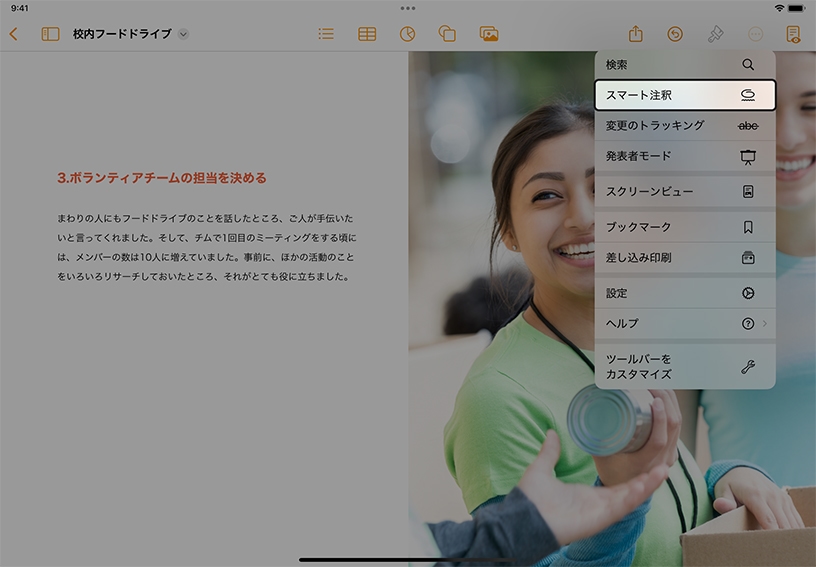Image resolution: width=816 pixels, height=567 pixels.
Task: Open the shapes insert icon
Action: tap(447, 34)
